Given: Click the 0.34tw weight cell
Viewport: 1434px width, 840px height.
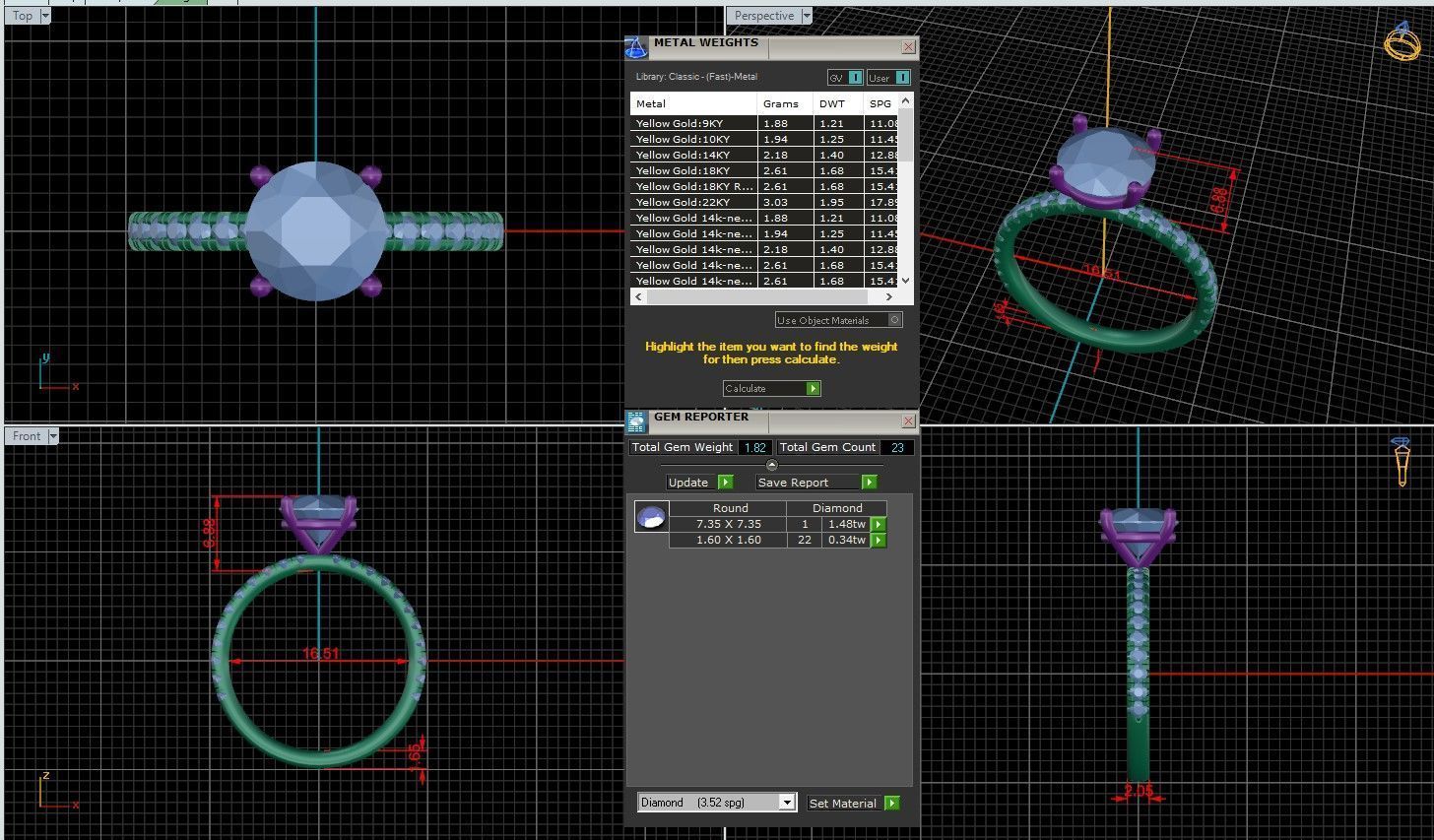Looking at the screenshot, I should coord(847,541).
